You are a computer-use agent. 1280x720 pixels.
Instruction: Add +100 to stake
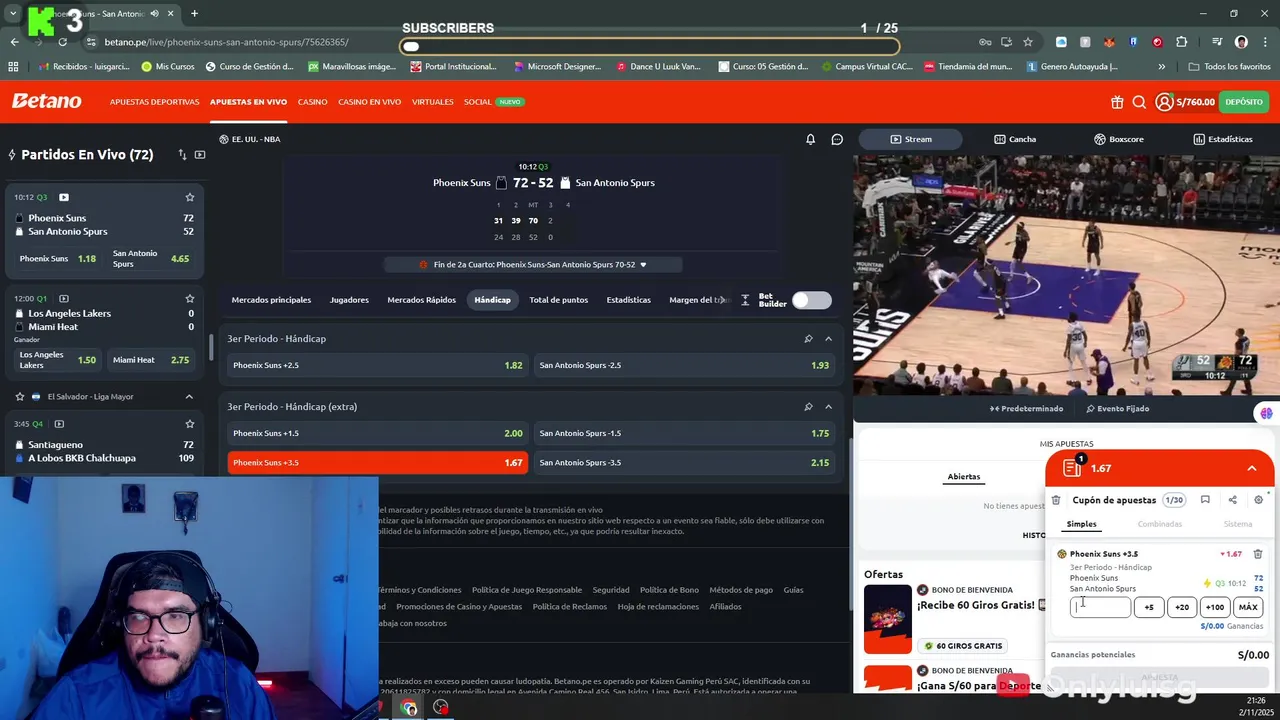[x=1215, y=607]
